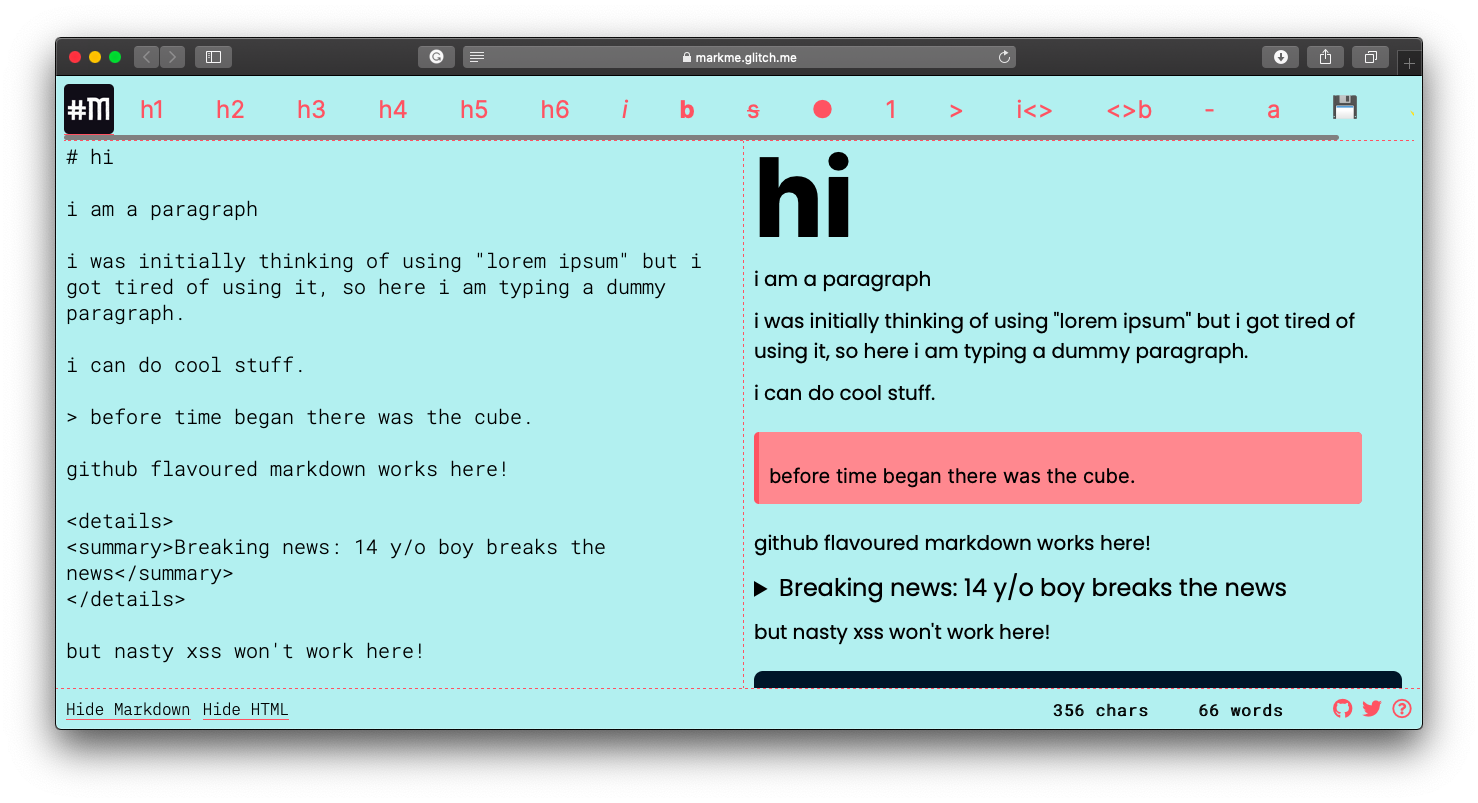Click the 66 words counter

(x=1240, y=711)
